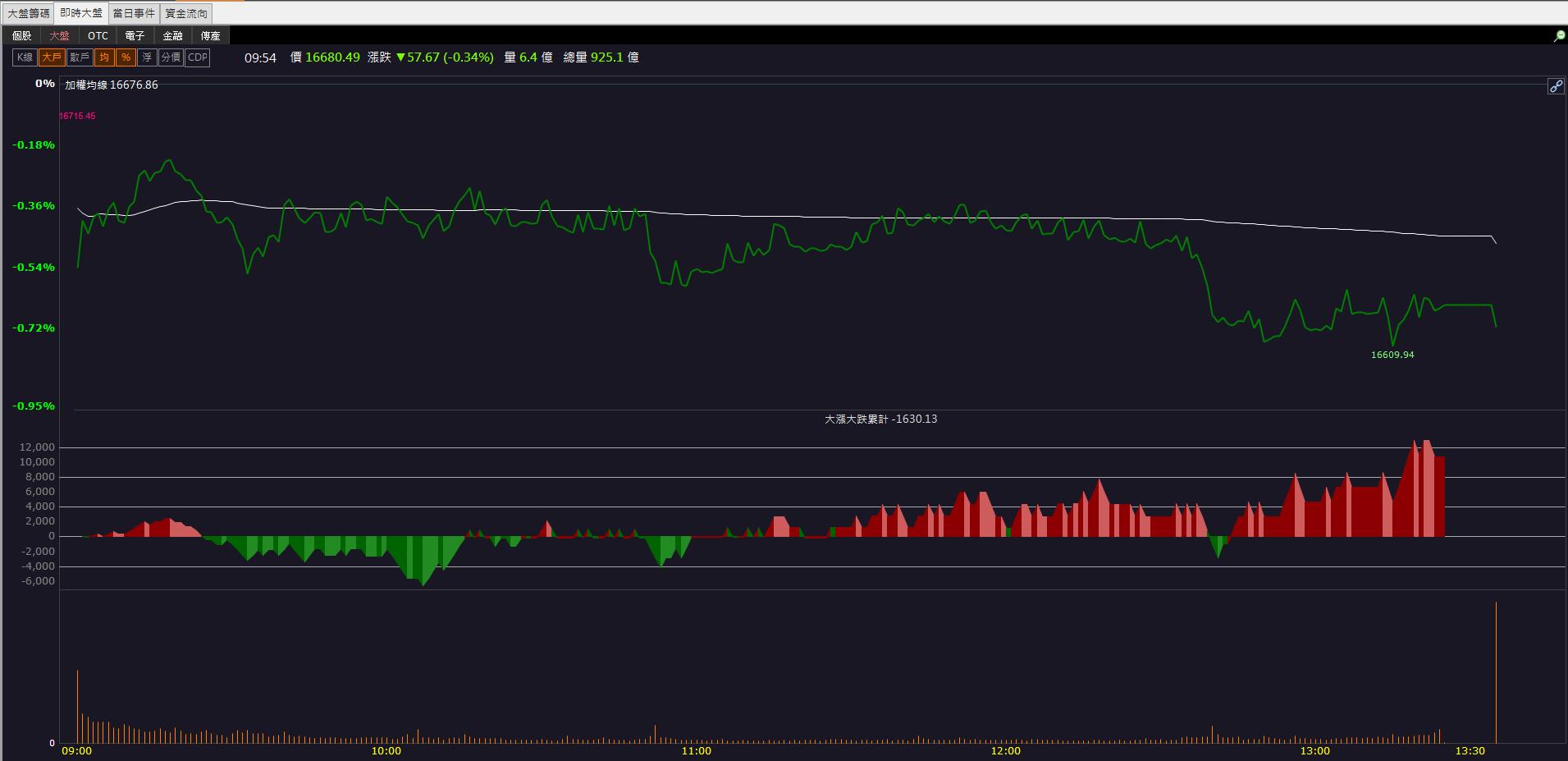Screen dimensions: 1568x761
Task: Enable the 浮 display option
Action: (x=147, y=57)
